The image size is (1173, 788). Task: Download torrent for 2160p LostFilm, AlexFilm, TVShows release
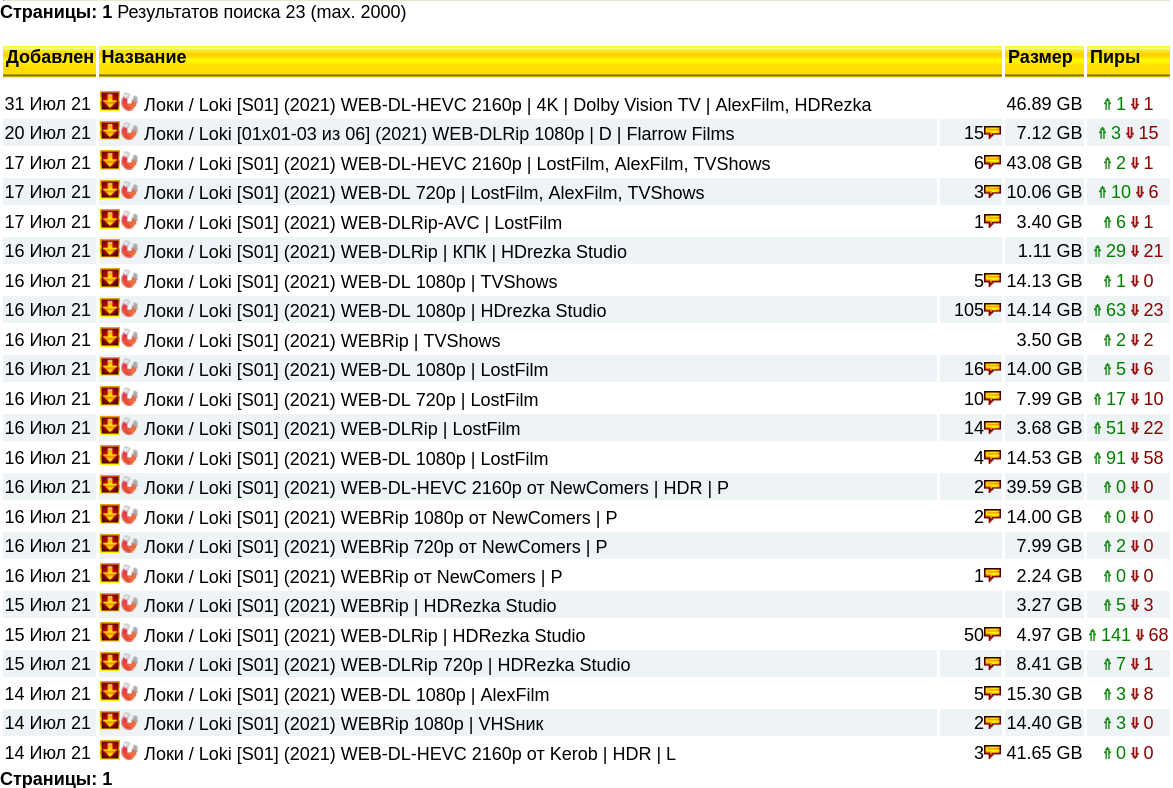[110, 161]
